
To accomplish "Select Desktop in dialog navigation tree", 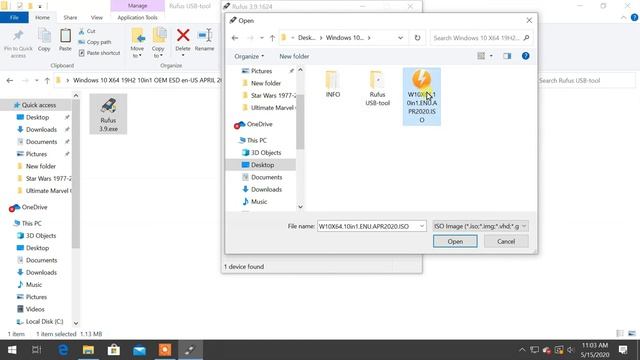I will pos(262,165).
